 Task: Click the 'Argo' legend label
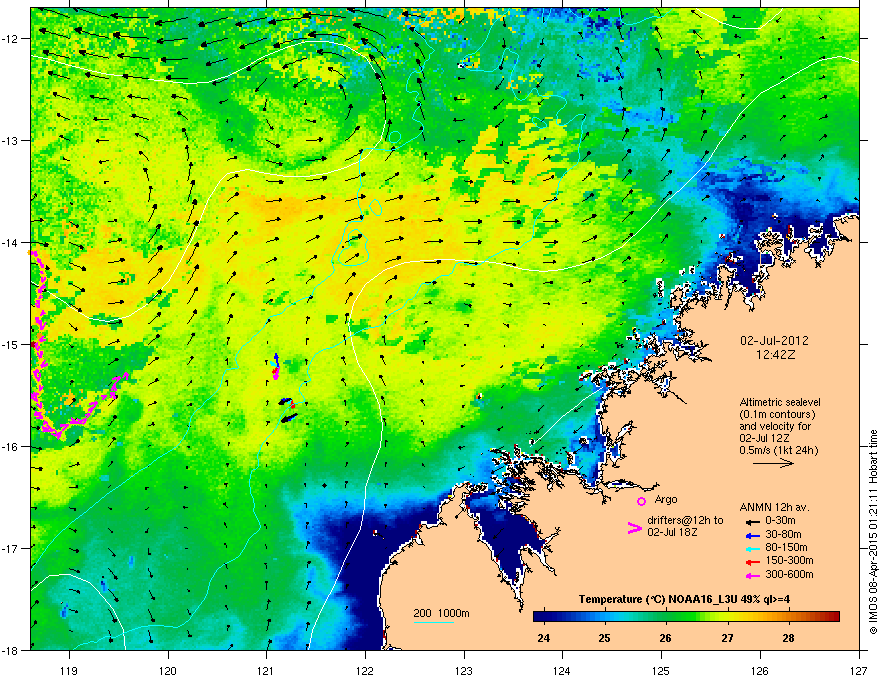666,499
